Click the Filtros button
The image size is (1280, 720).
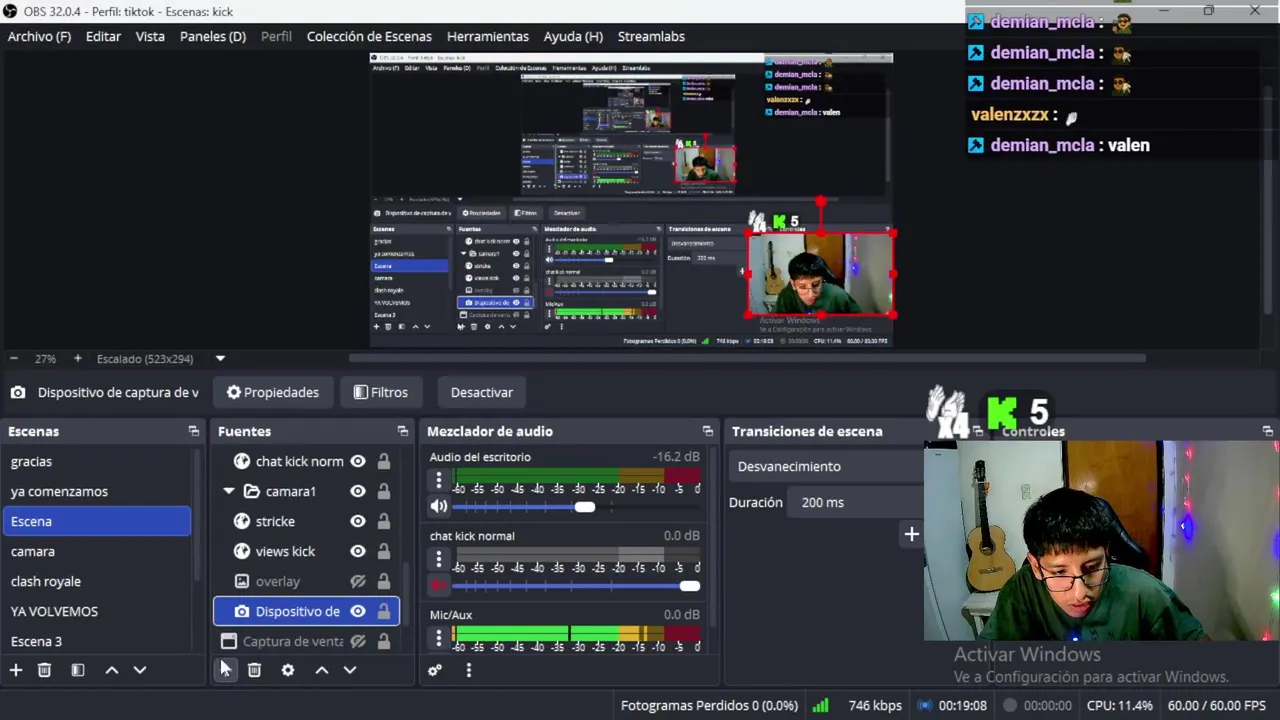click(x=381, y=392)
